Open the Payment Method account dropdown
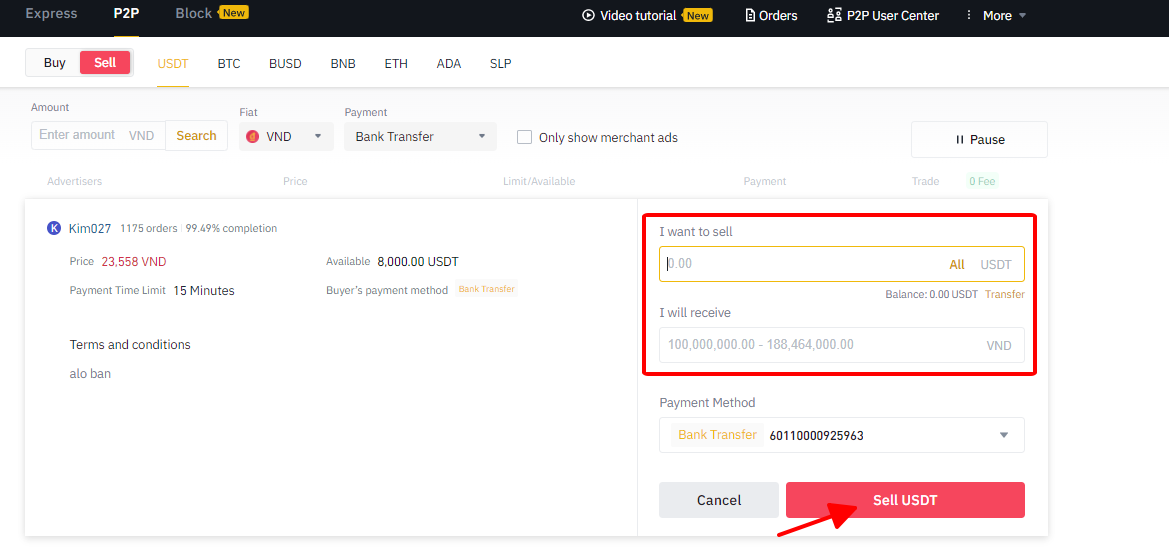 click(842, 434)
